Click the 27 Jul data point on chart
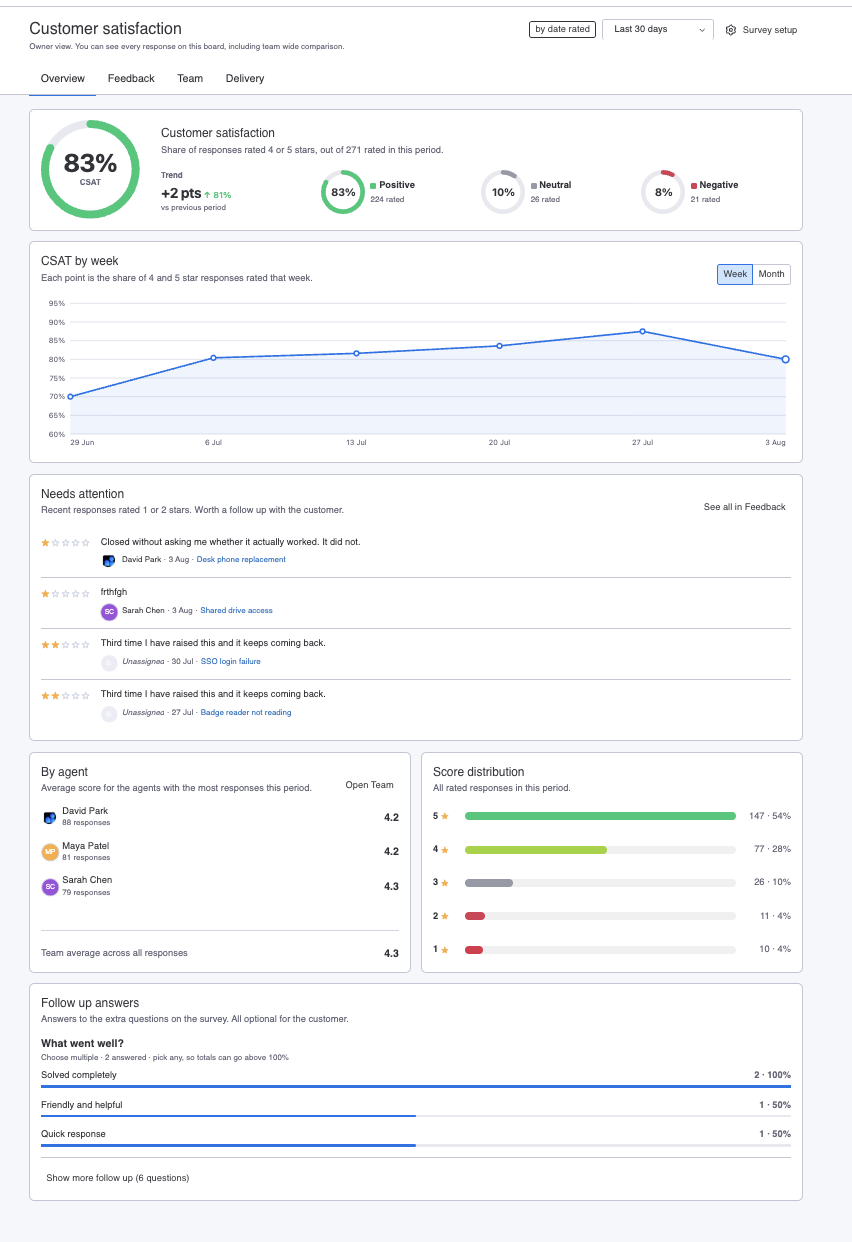 tap(642, 331)
